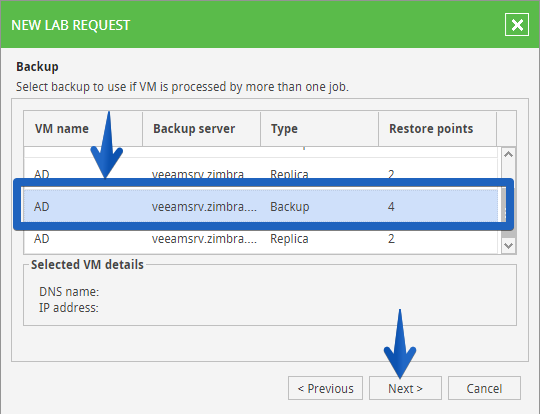
Task: Select the AD Replica row below the highlighted row
Action: coord(261,239)
